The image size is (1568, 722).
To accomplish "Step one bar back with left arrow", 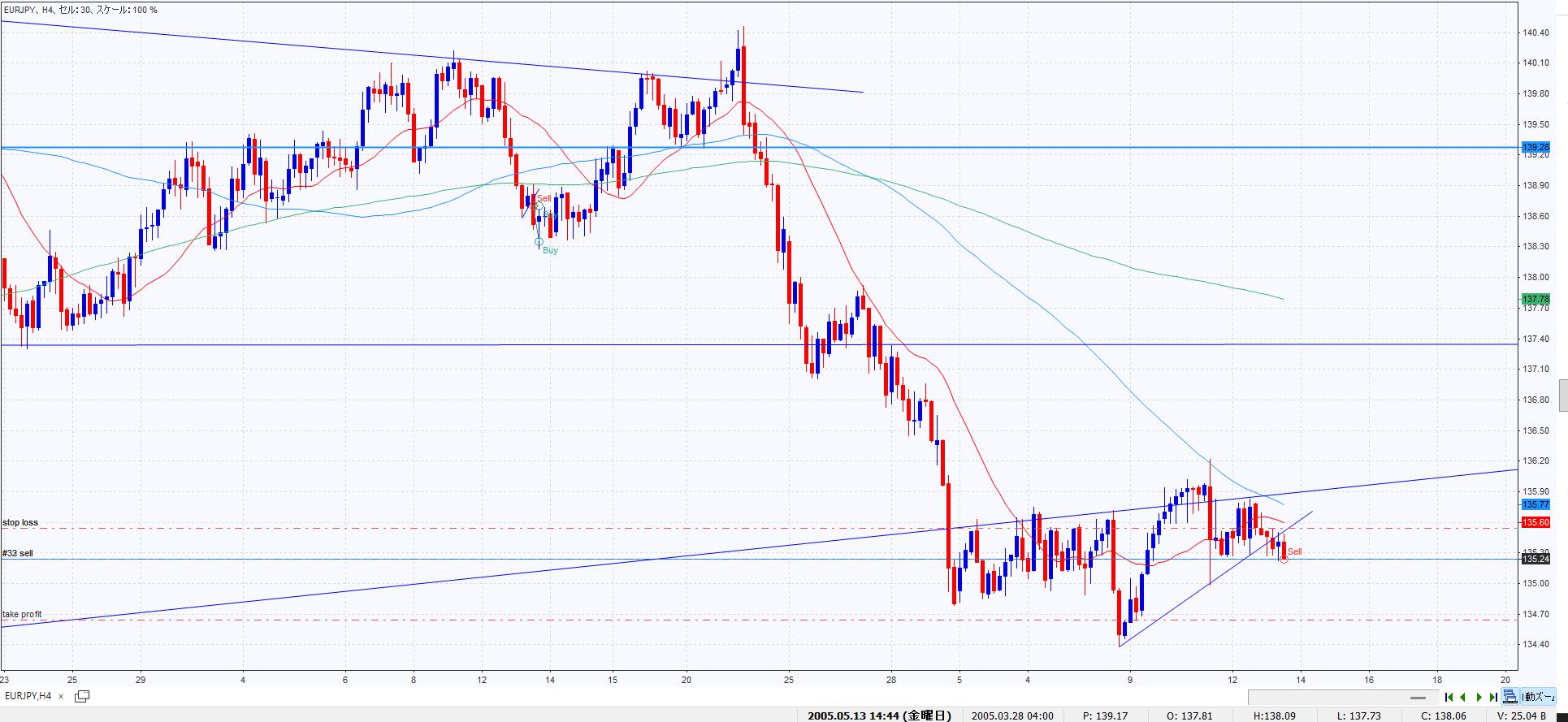I will [x=1463, y=697].
